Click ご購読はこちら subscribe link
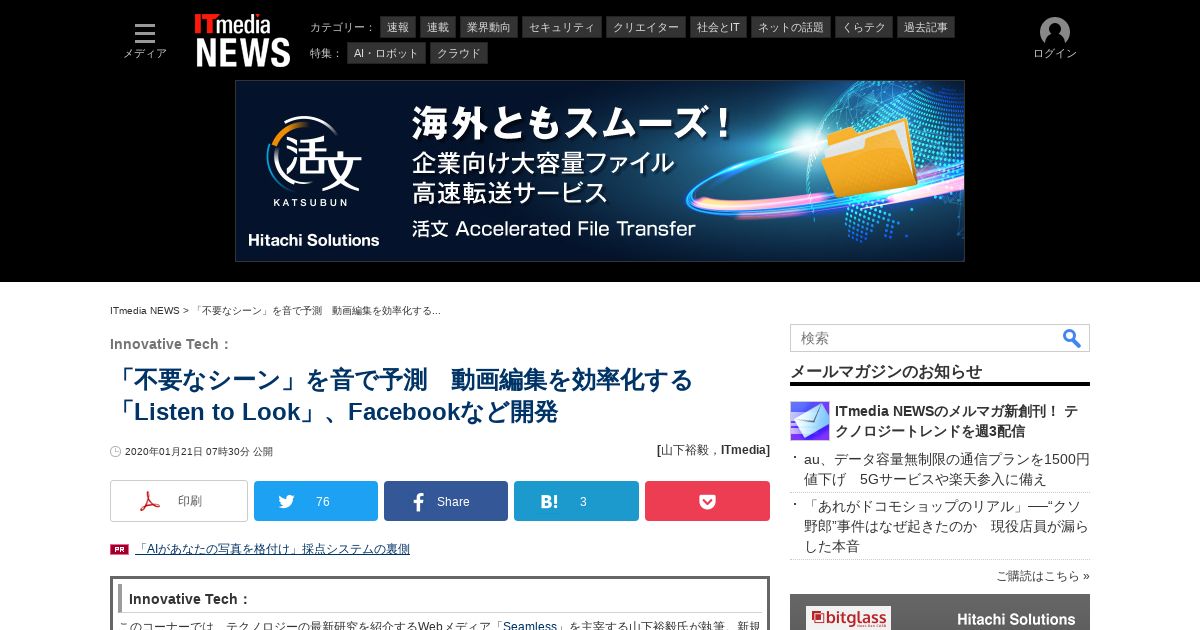 coord(1042,576)
